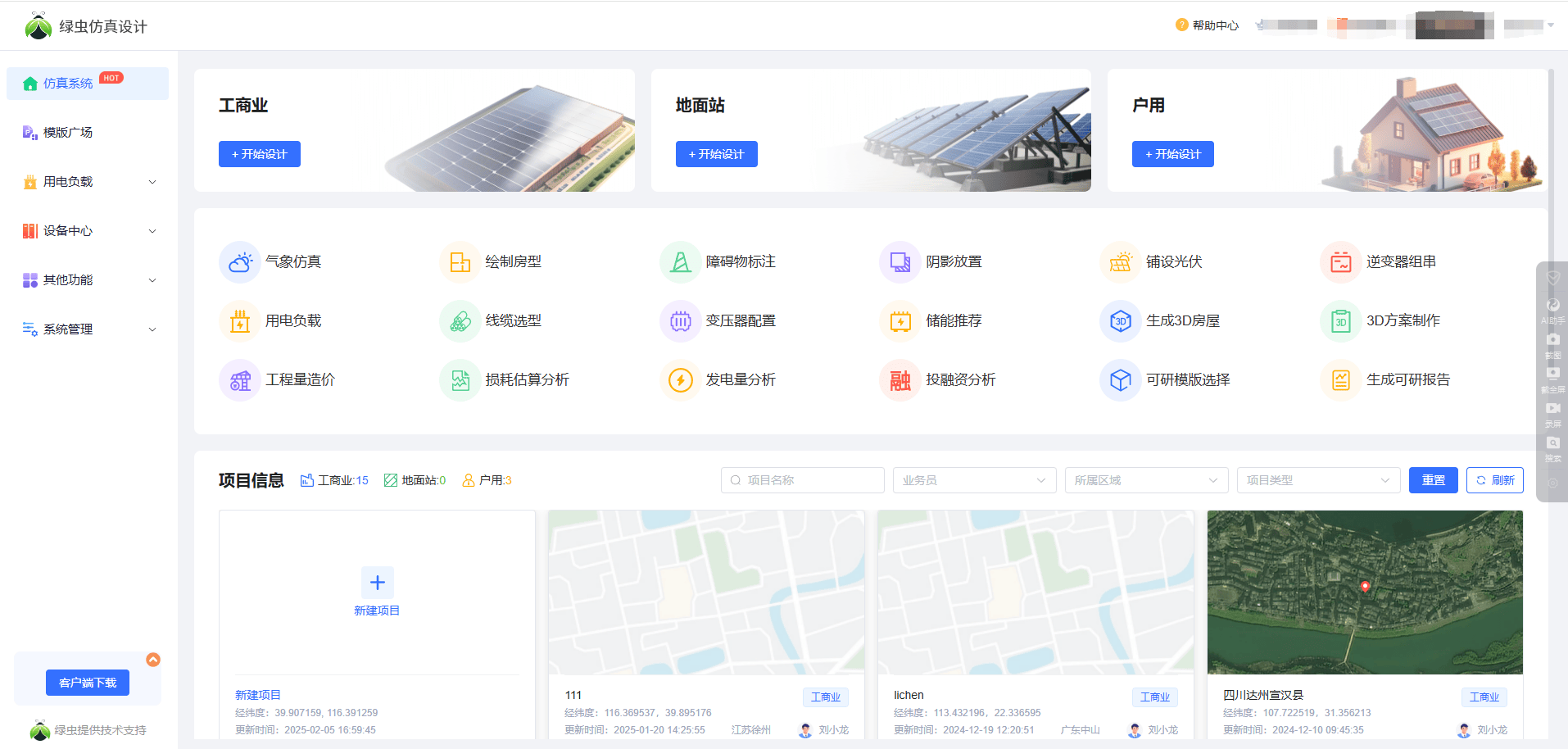Open the 业务员 dropdown filter

[x=974, y=480]
